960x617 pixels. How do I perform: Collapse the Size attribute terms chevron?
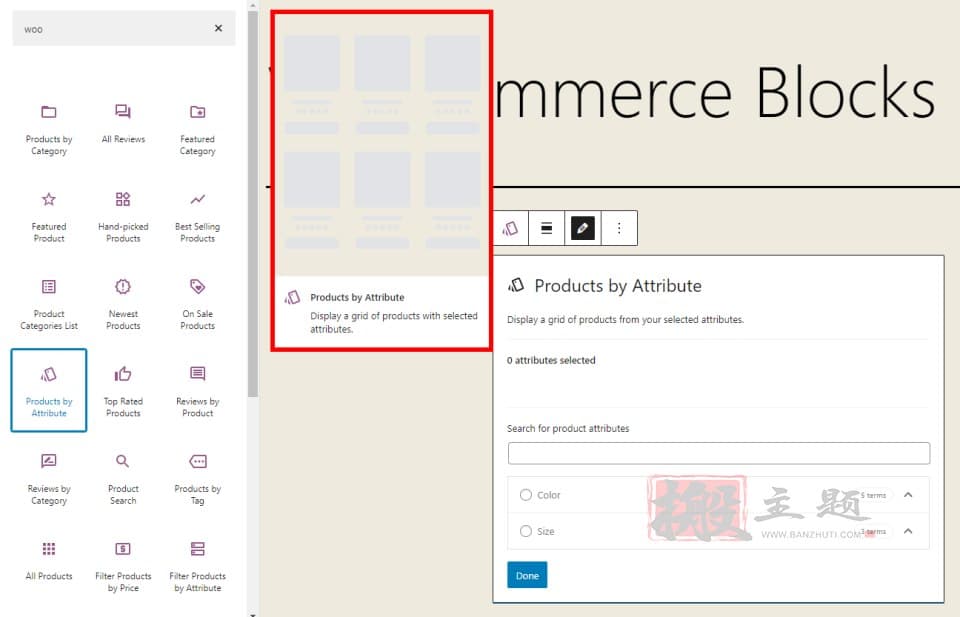coord(909,531)
